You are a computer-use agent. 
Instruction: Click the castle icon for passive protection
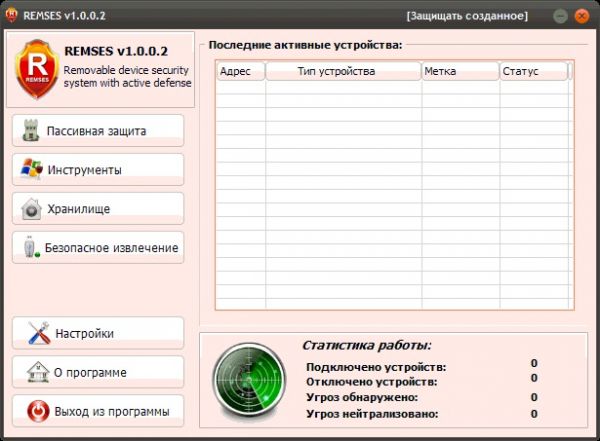(31, 130)
